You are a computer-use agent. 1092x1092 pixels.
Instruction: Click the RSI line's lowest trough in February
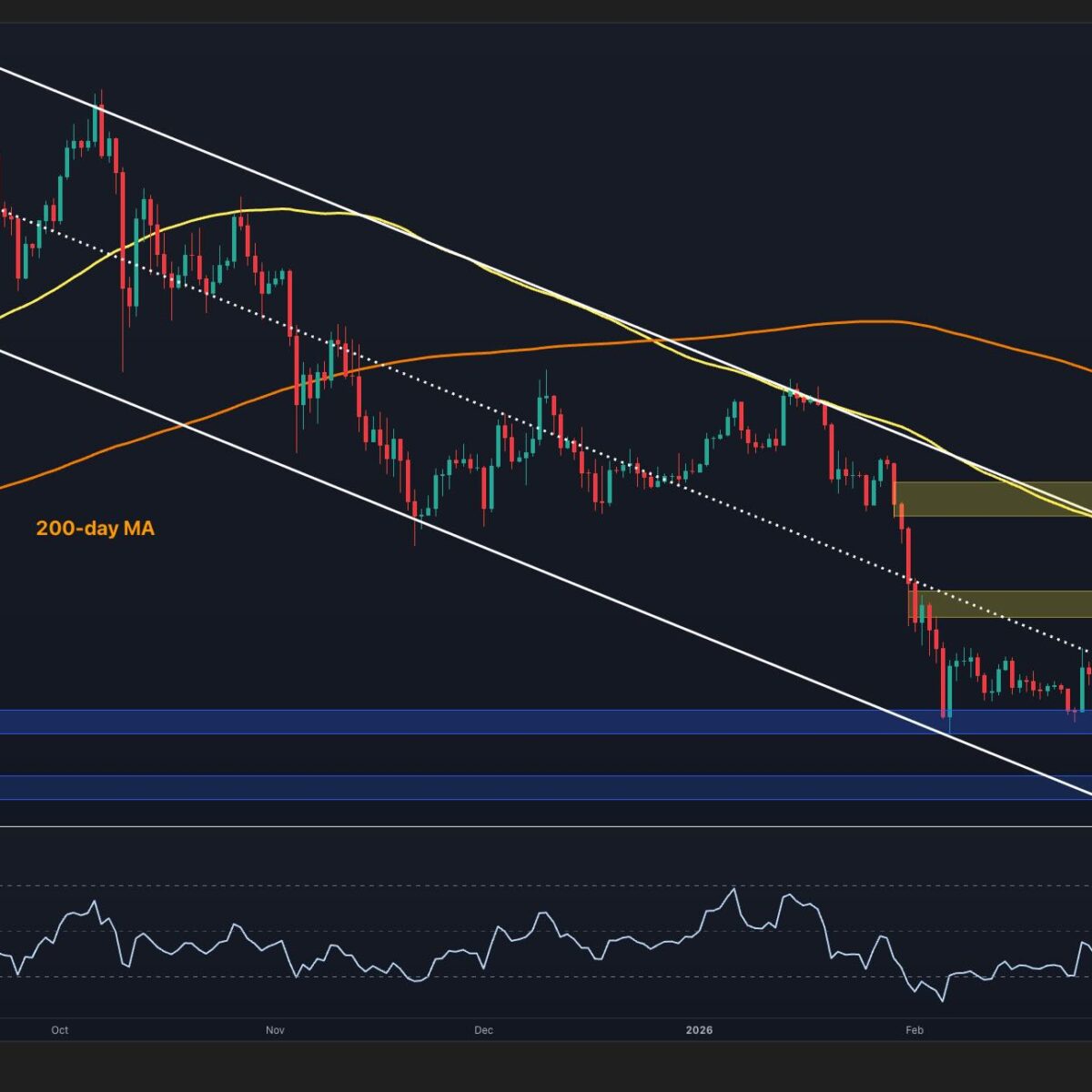(x=941, y=1000)
